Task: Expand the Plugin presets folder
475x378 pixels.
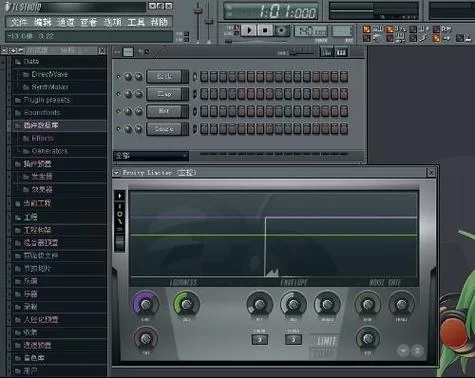Action: pos(47,100)
